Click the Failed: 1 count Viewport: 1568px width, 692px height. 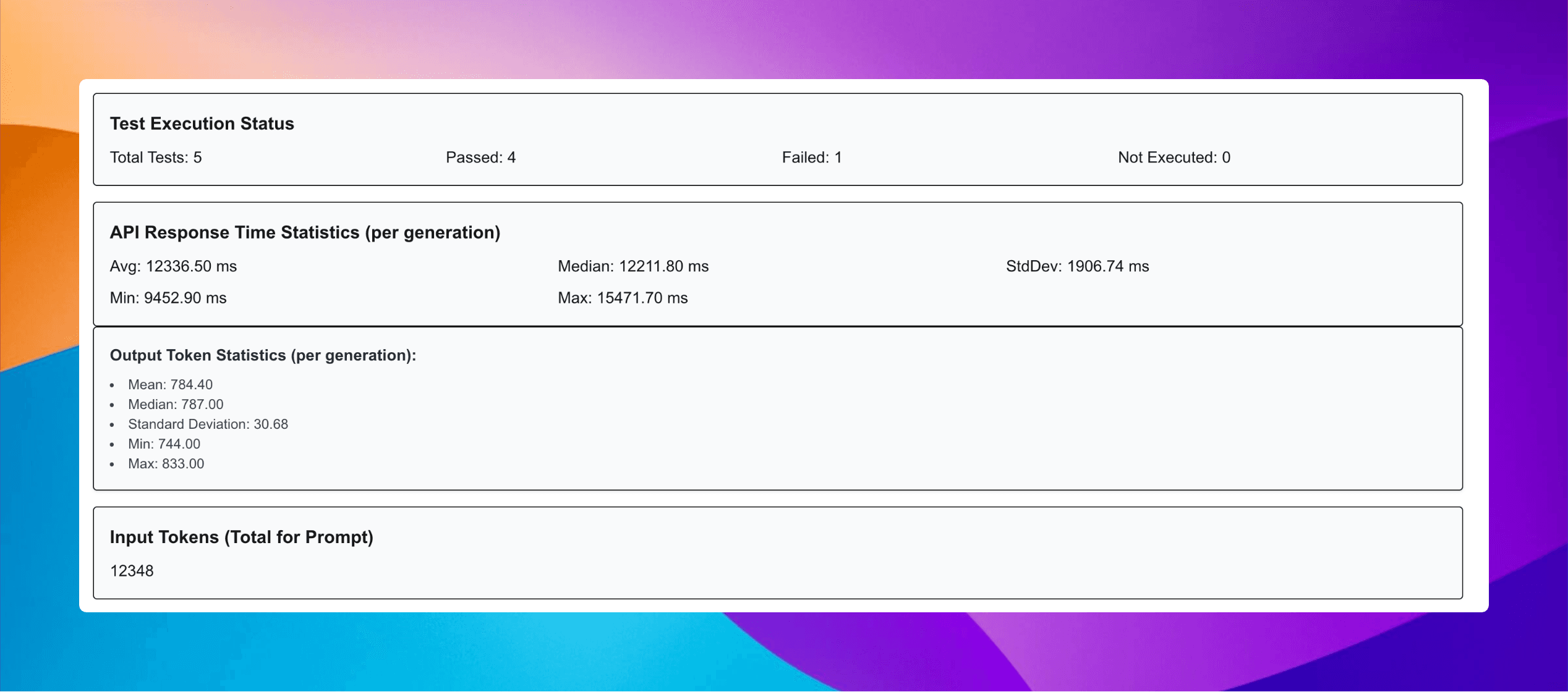click(x=811, y=158)
